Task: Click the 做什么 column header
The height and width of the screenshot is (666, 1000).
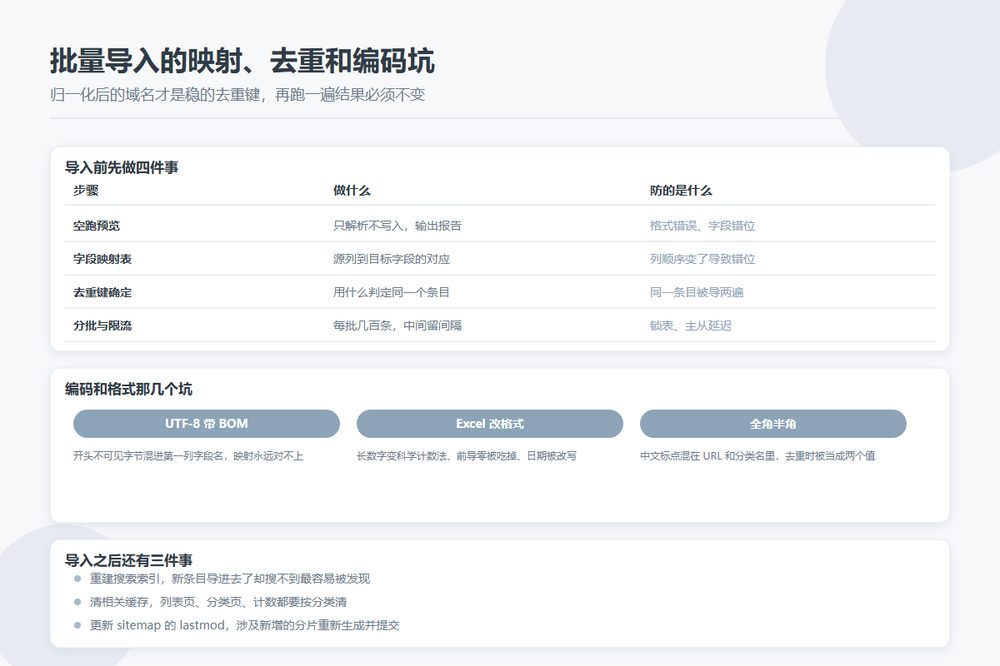Action: point(351,190)
